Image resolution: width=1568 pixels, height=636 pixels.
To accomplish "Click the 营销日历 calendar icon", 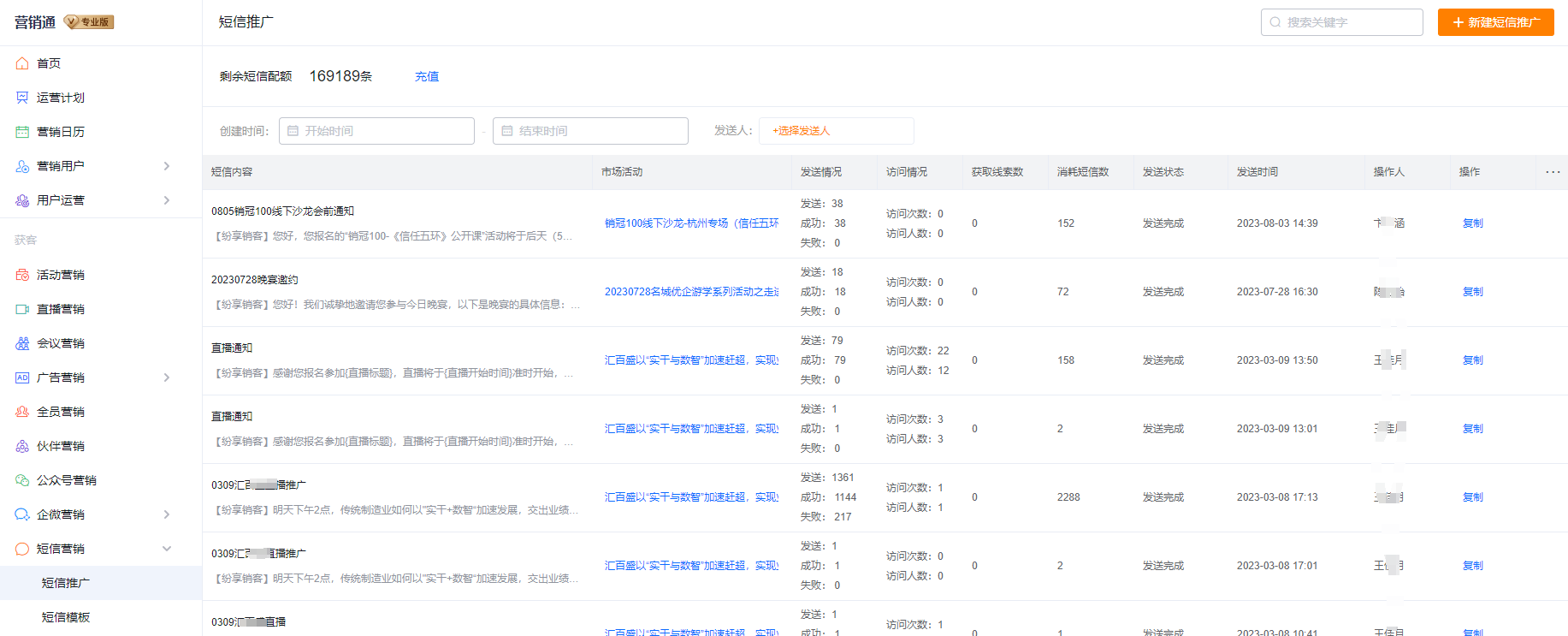I will click(x=22, y=132).
